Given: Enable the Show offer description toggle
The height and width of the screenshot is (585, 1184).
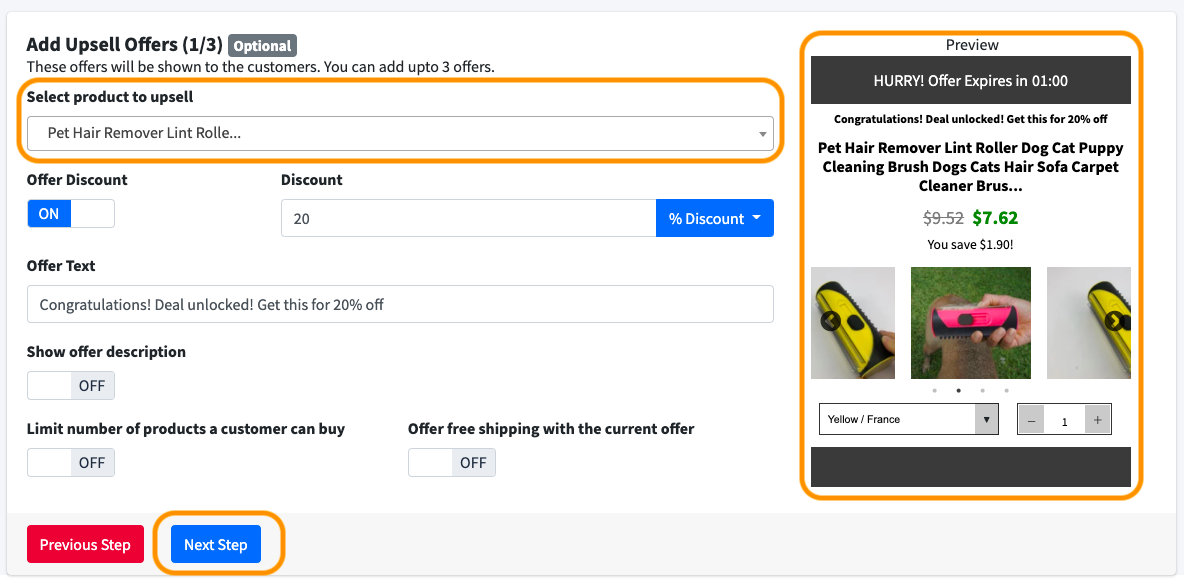Looking at the screenshot, I should [x=71, y=386].
